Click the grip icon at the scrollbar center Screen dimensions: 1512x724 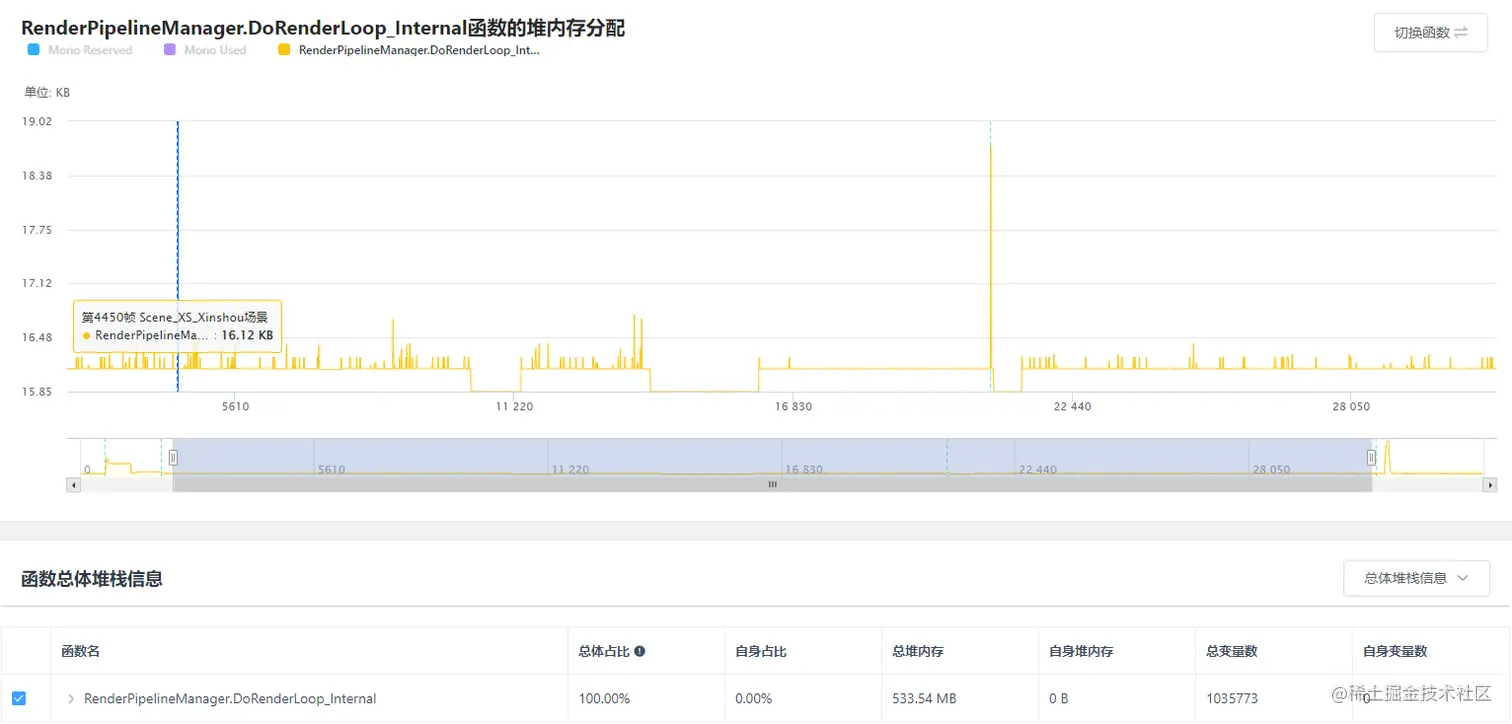tap(772, 485)
